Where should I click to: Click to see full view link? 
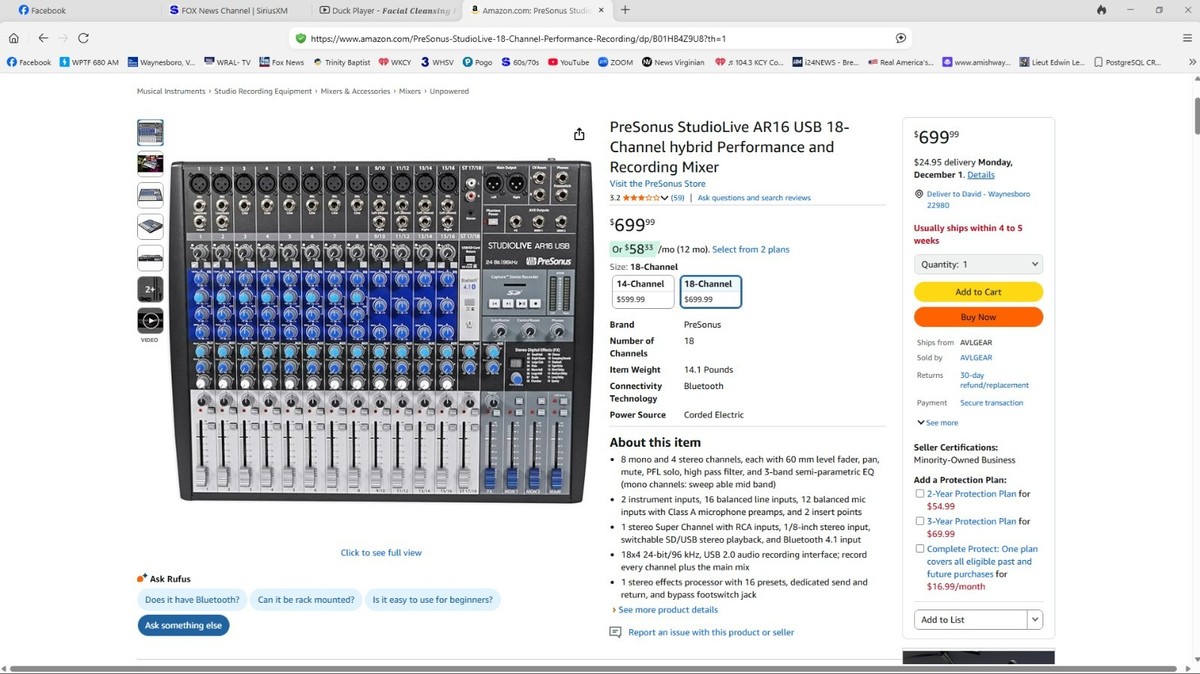point(381,553)
